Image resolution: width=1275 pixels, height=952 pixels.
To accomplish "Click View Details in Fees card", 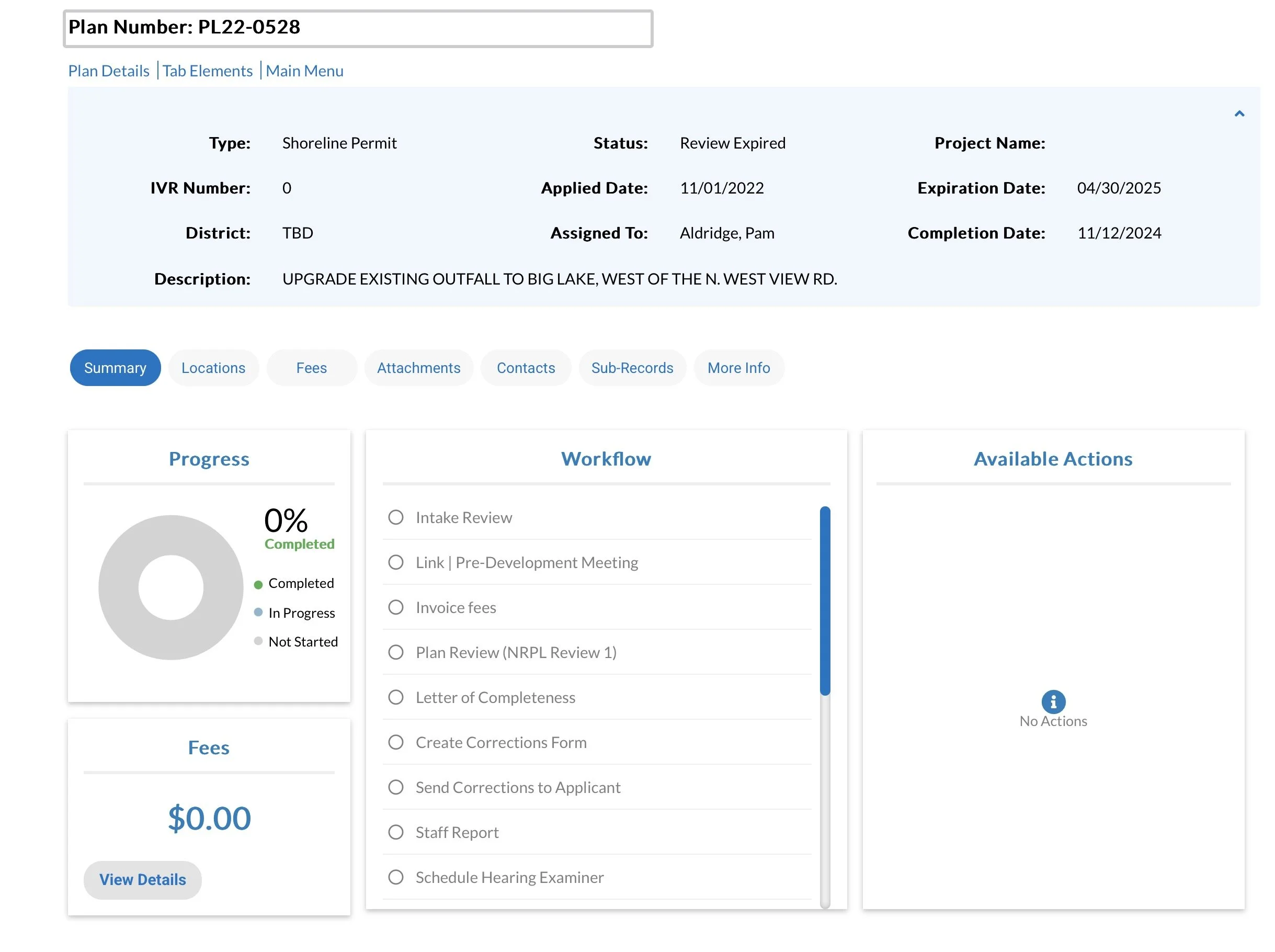I will point(142,879).
